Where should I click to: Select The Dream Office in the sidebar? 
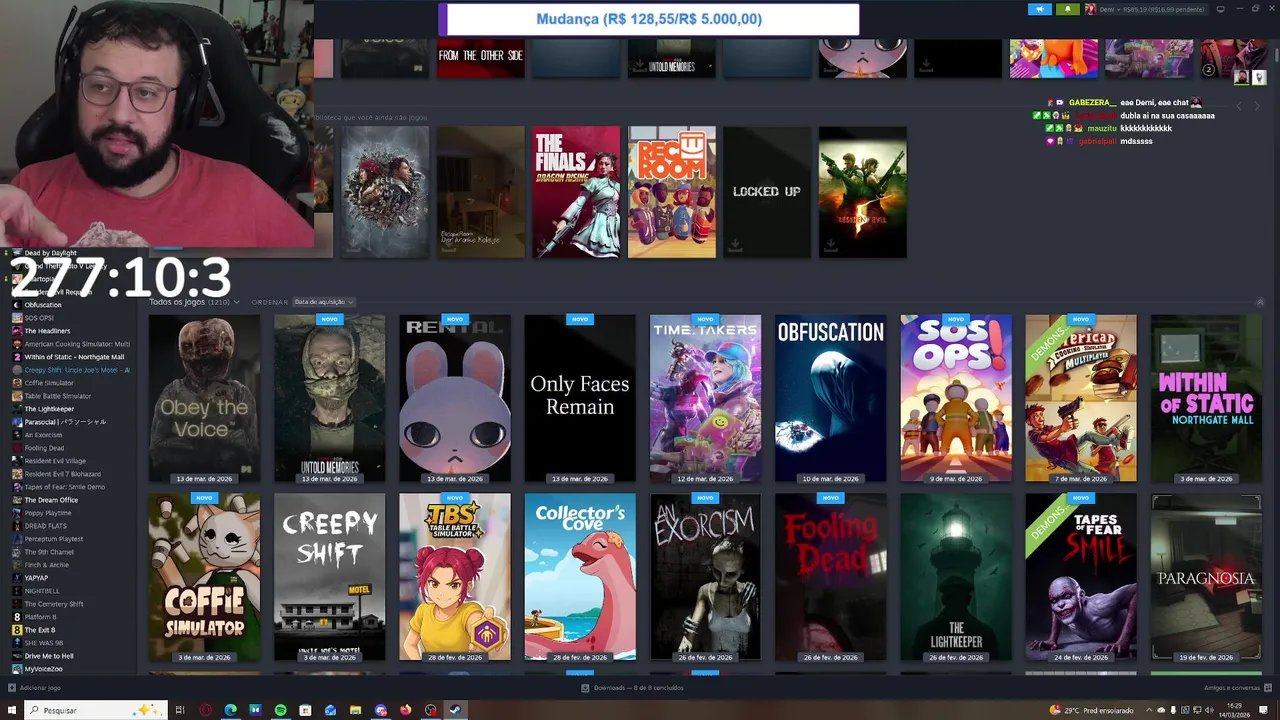pos(51,500)
